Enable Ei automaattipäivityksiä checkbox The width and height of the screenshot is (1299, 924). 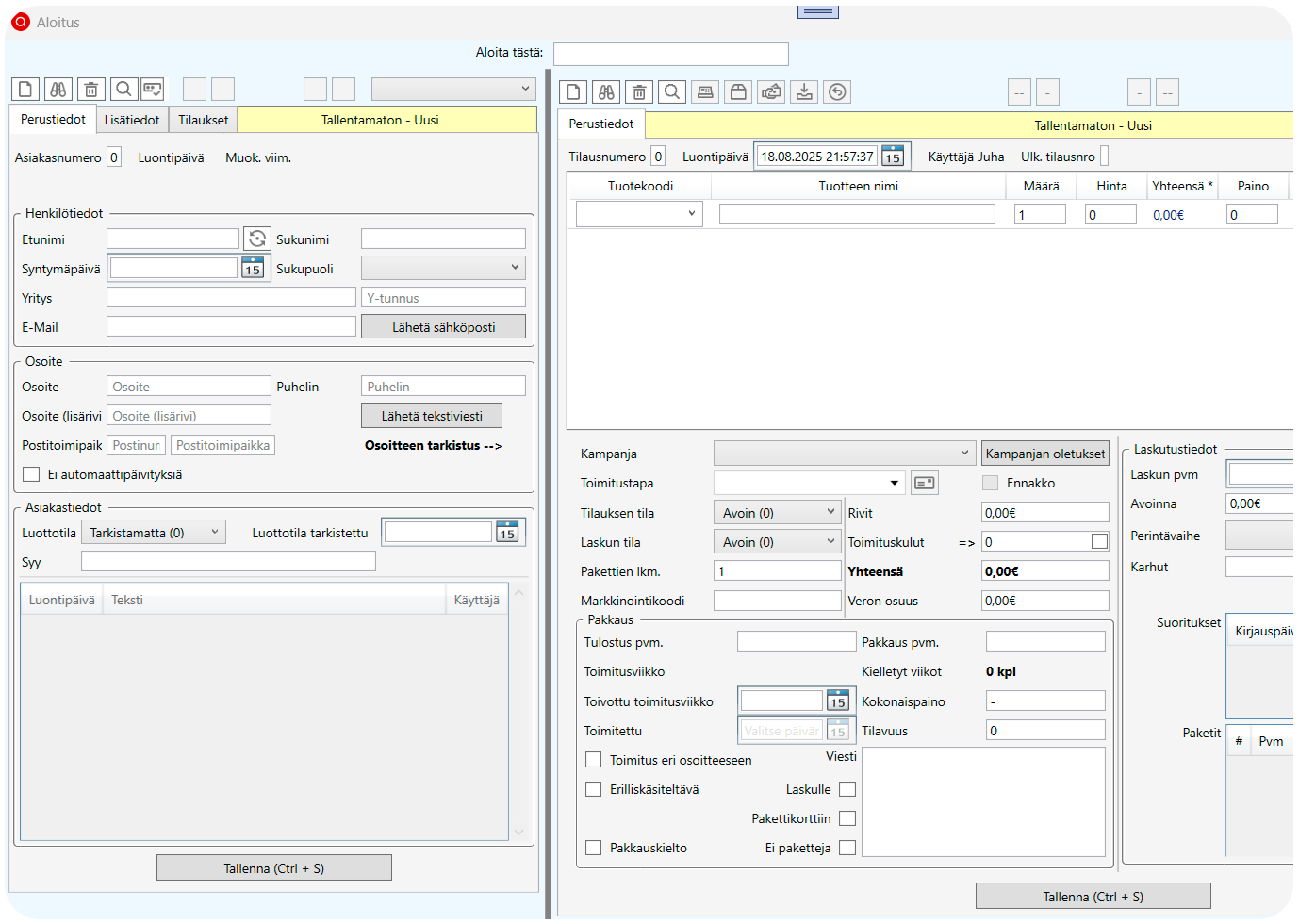pyautogui.click(x=31, y=474)
